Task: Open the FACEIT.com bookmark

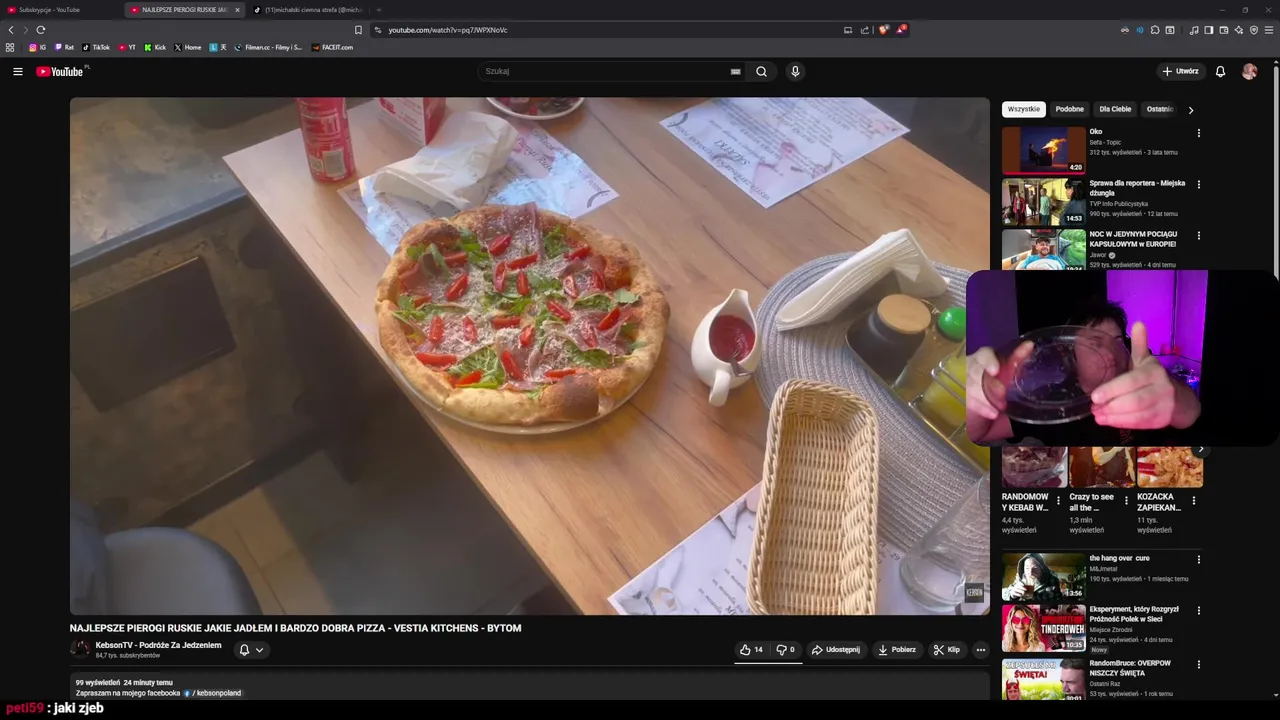Action: (x=332, y=47)
